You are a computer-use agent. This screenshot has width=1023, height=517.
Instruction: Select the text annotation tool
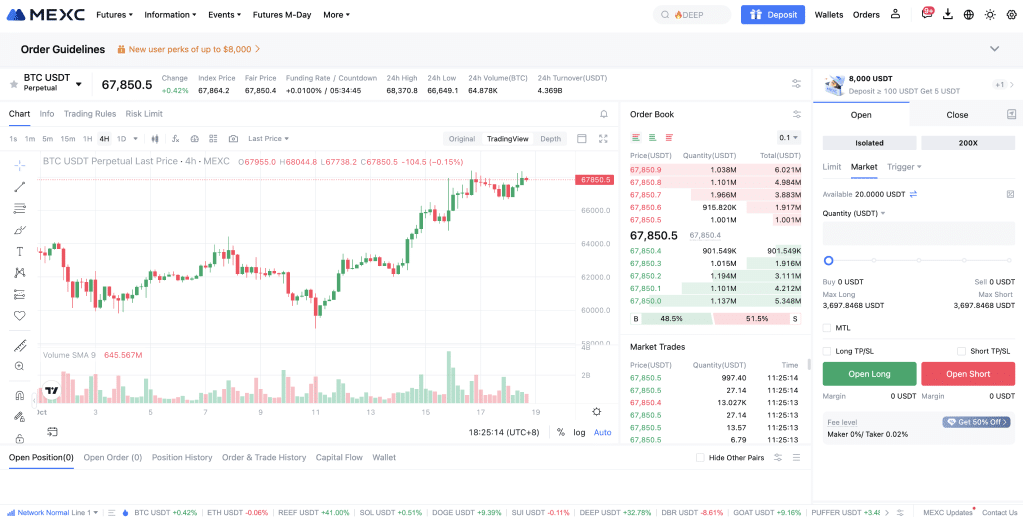pyautogui.click(x=20, y=251)
